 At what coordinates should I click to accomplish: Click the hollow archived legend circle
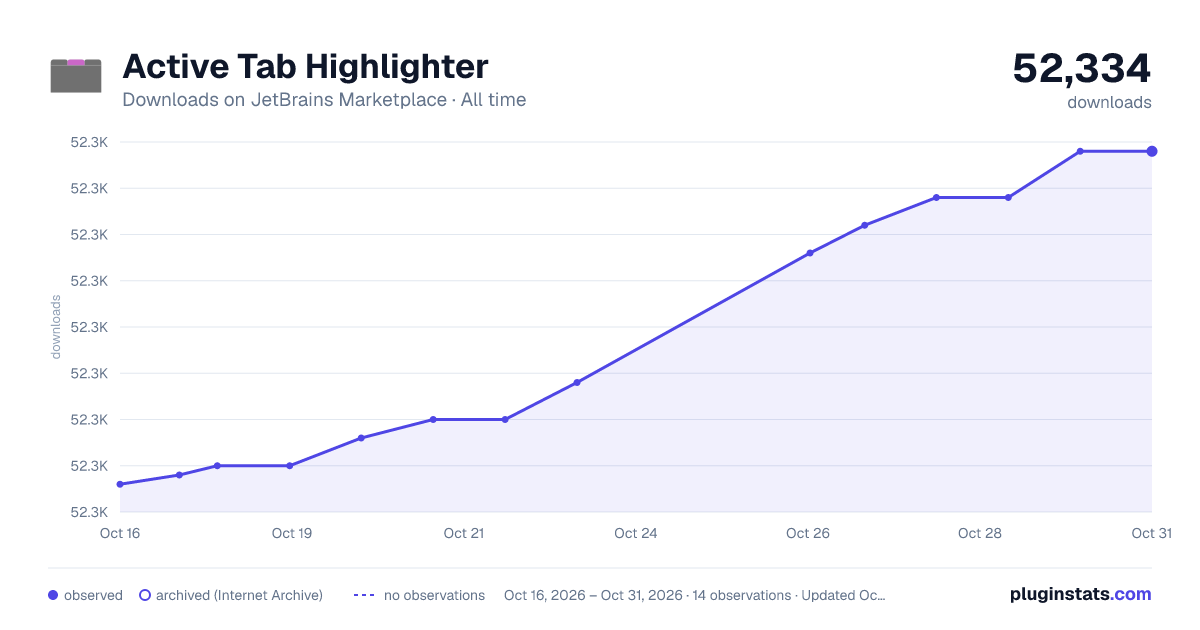click(x=145, y=595)
